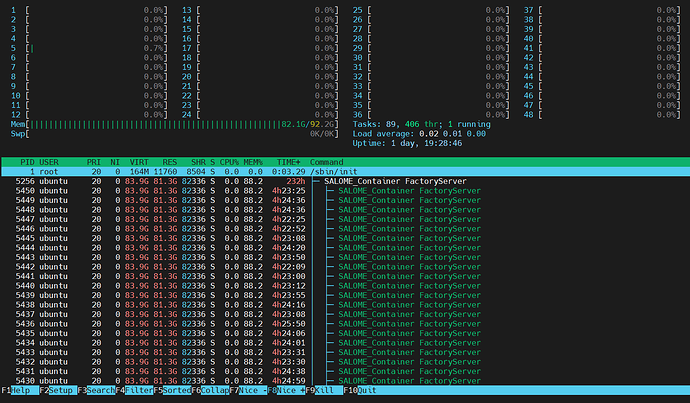Image resolution: width=690 pixels, height=403 pixels.
Task: Click the Mem usage bar meter
Action: tap(175, 125)
